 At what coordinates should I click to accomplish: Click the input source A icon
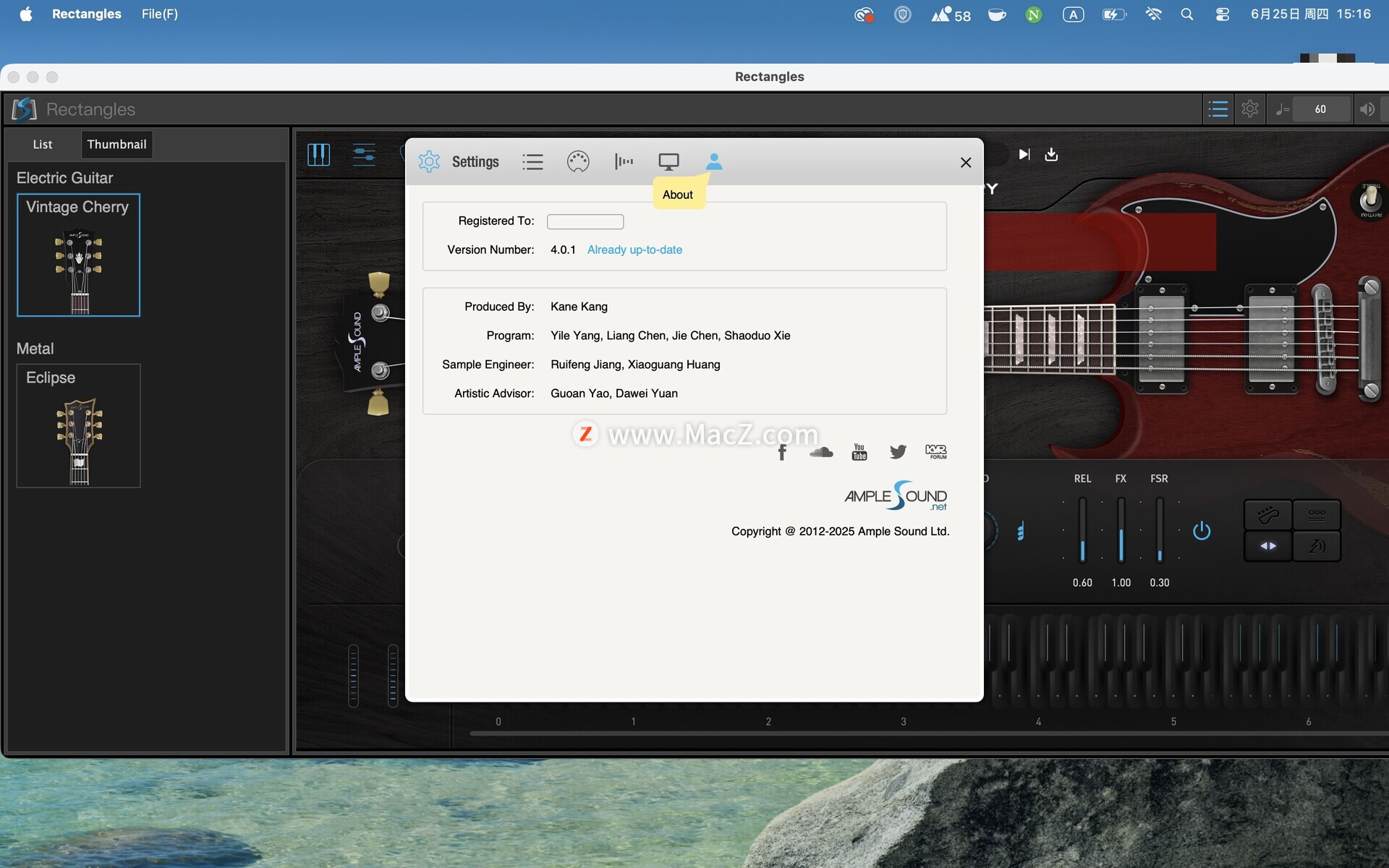pyautogui.click(x=1073, y=14)
